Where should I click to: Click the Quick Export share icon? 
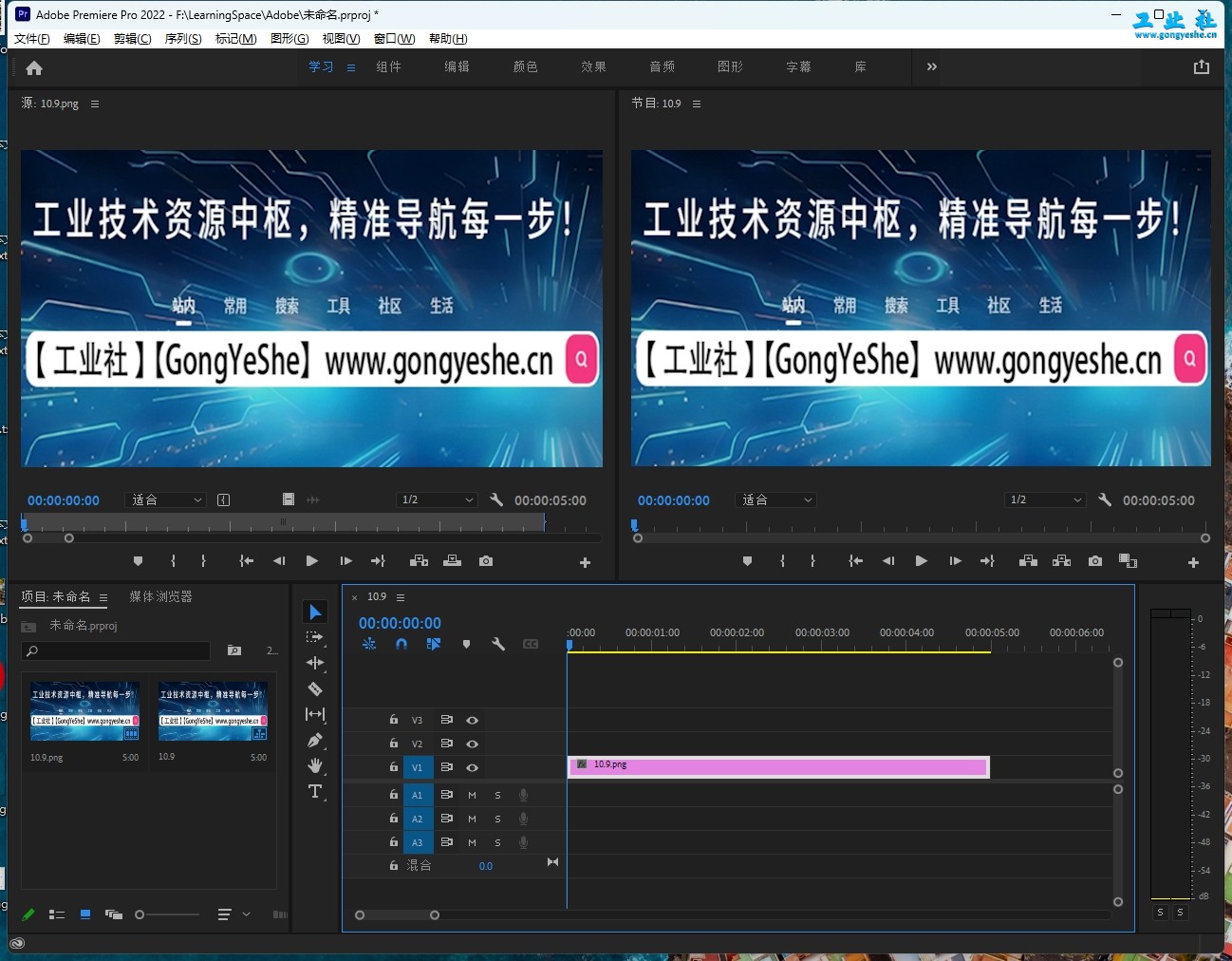click(1202, 66)
